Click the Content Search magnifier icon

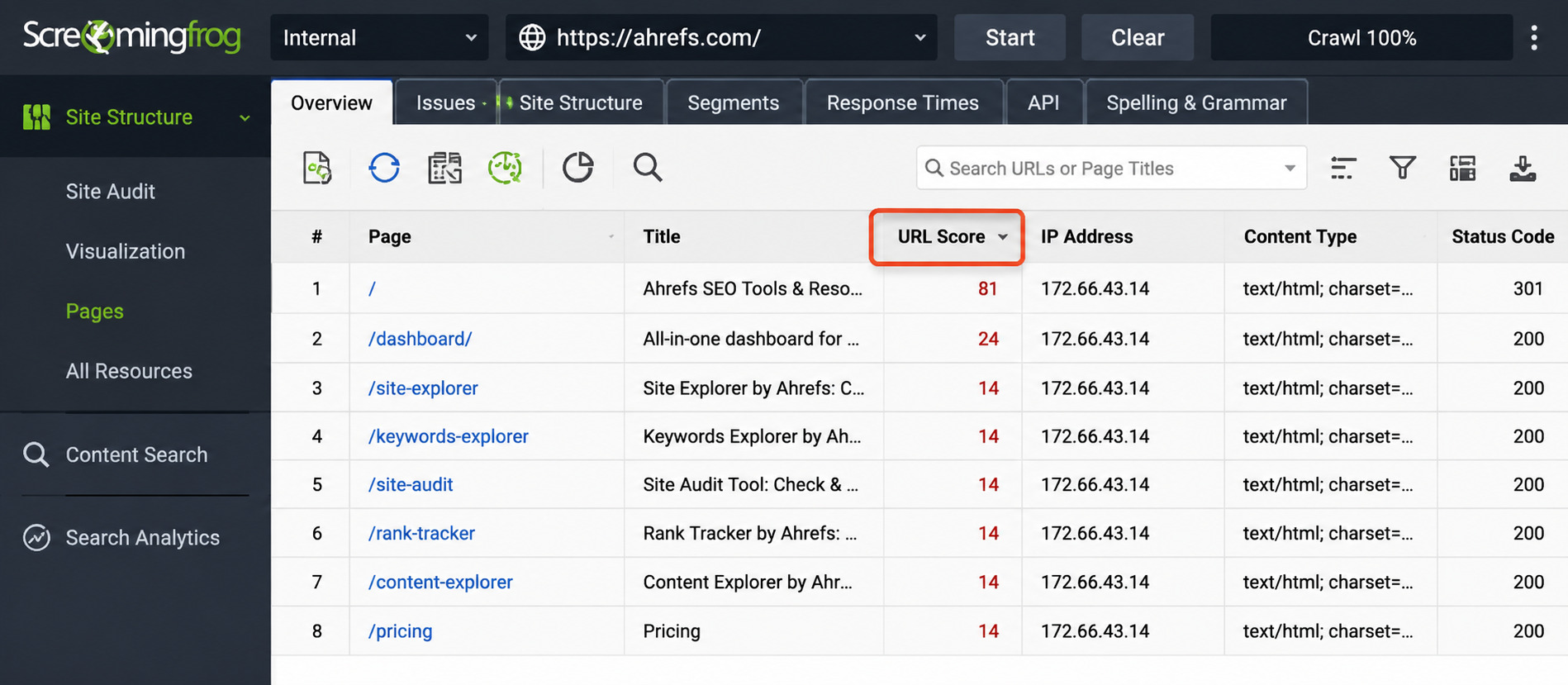click(x=36, y=454)
